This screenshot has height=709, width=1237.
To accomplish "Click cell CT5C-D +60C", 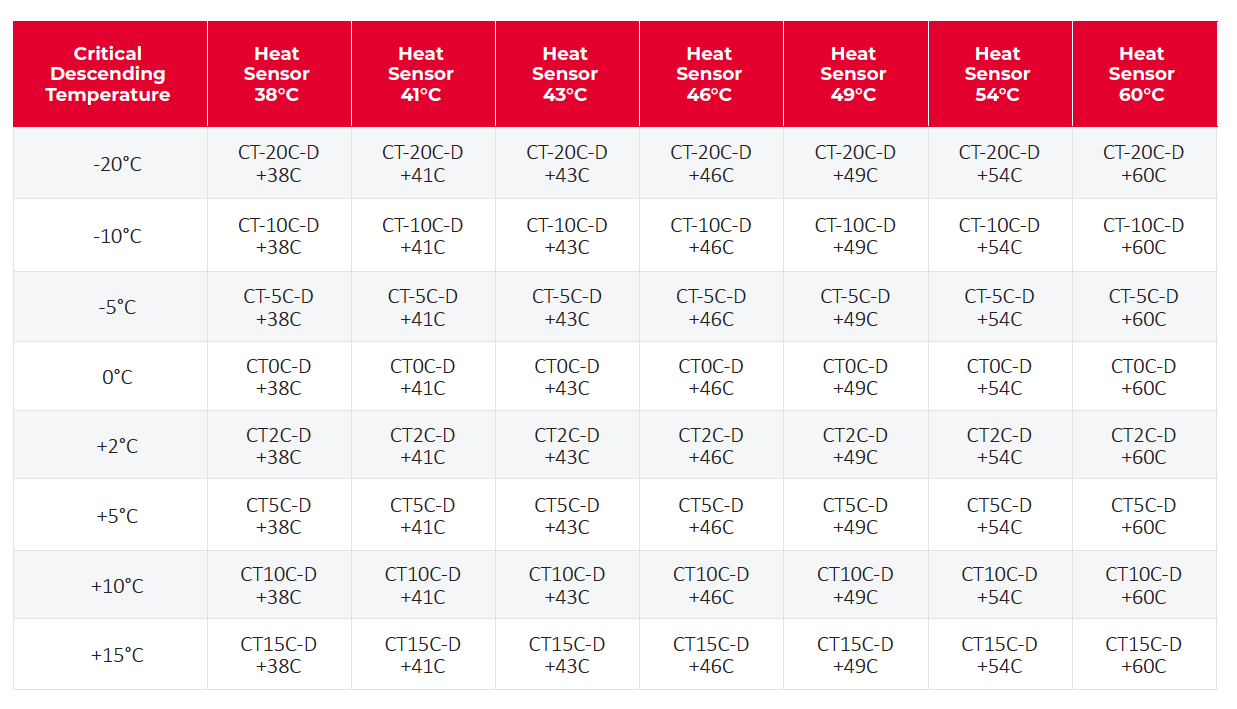I will tap(1144, 516).
